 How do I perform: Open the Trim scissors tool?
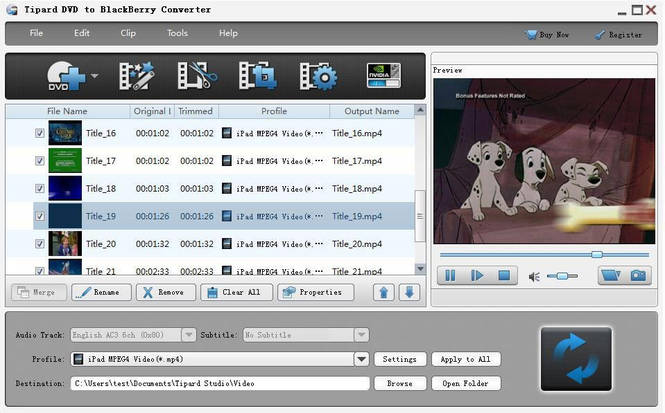pyautogui.click(x=197, y=76)
